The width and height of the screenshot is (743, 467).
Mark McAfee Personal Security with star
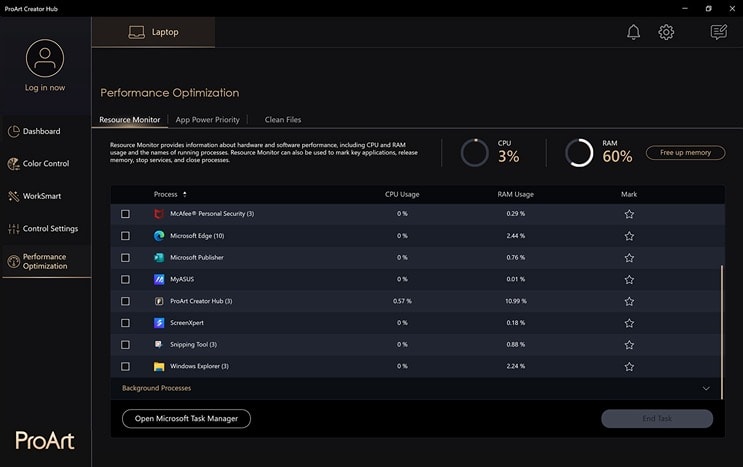point(629,214)
